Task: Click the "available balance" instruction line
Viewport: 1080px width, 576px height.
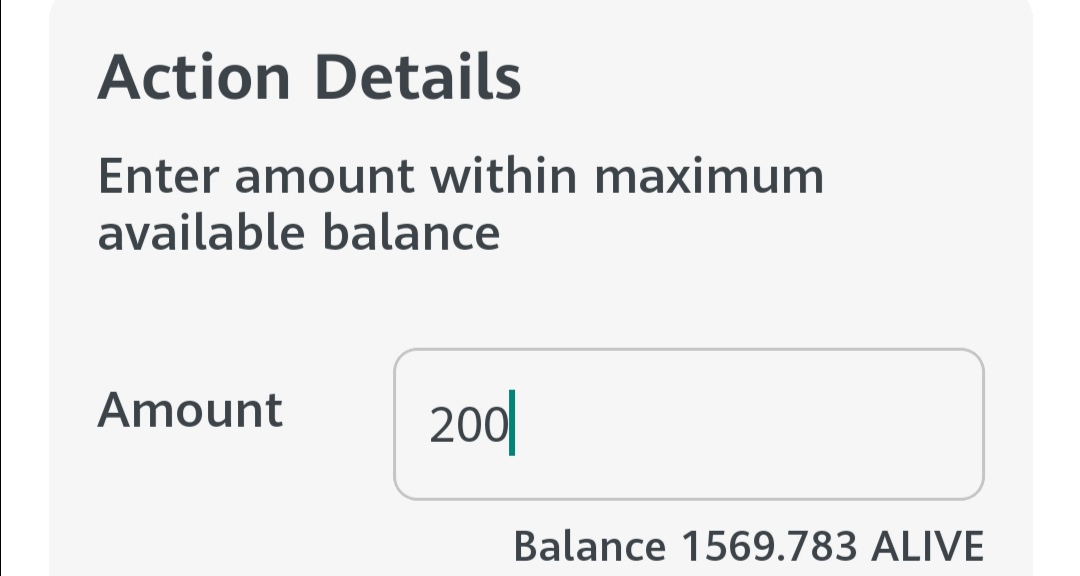Action: [298, 233]
